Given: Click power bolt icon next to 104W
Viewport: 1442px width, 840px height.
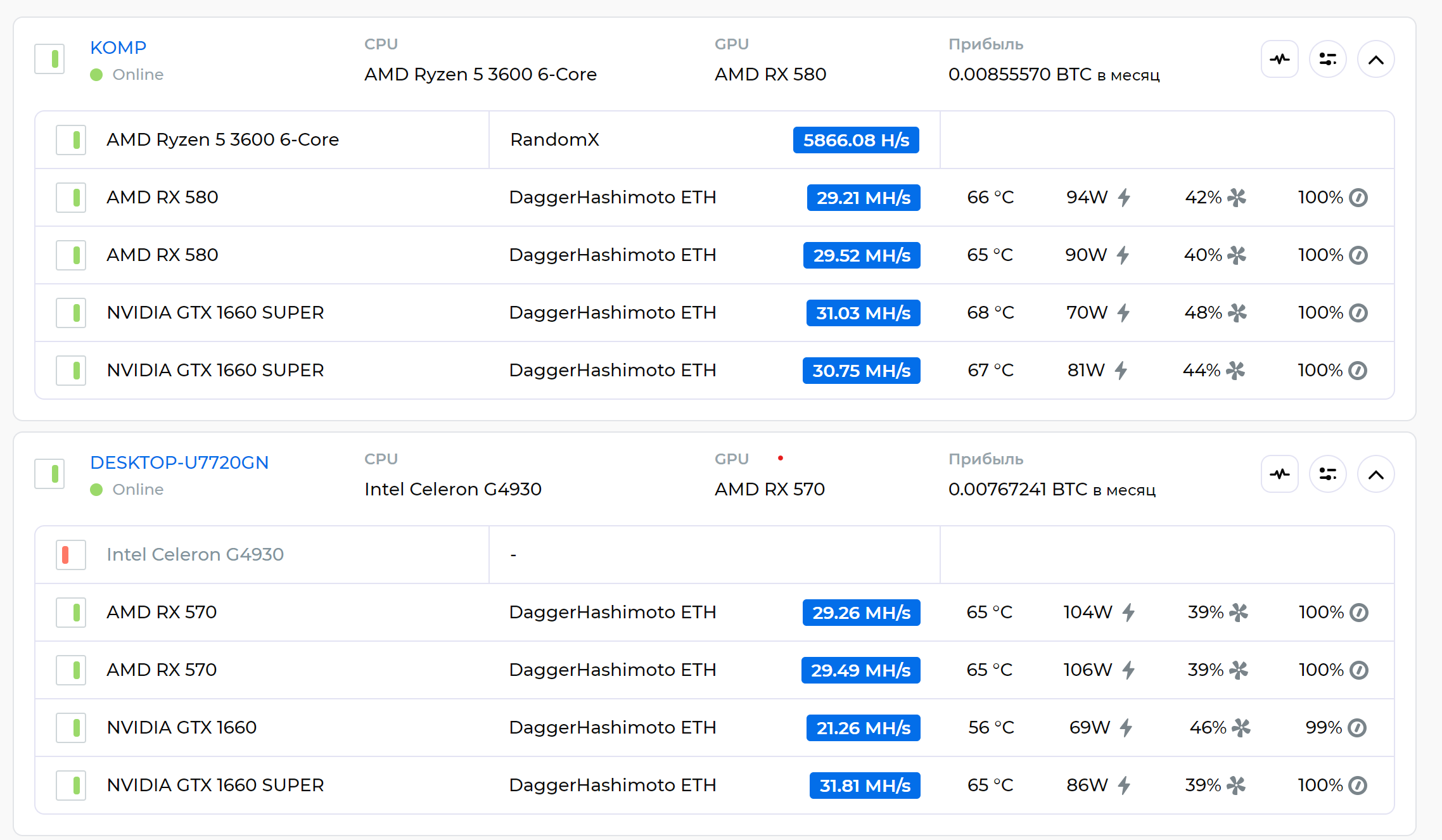Looking at the screenshot, I should pyautogui.click(x=1128, y=613).
